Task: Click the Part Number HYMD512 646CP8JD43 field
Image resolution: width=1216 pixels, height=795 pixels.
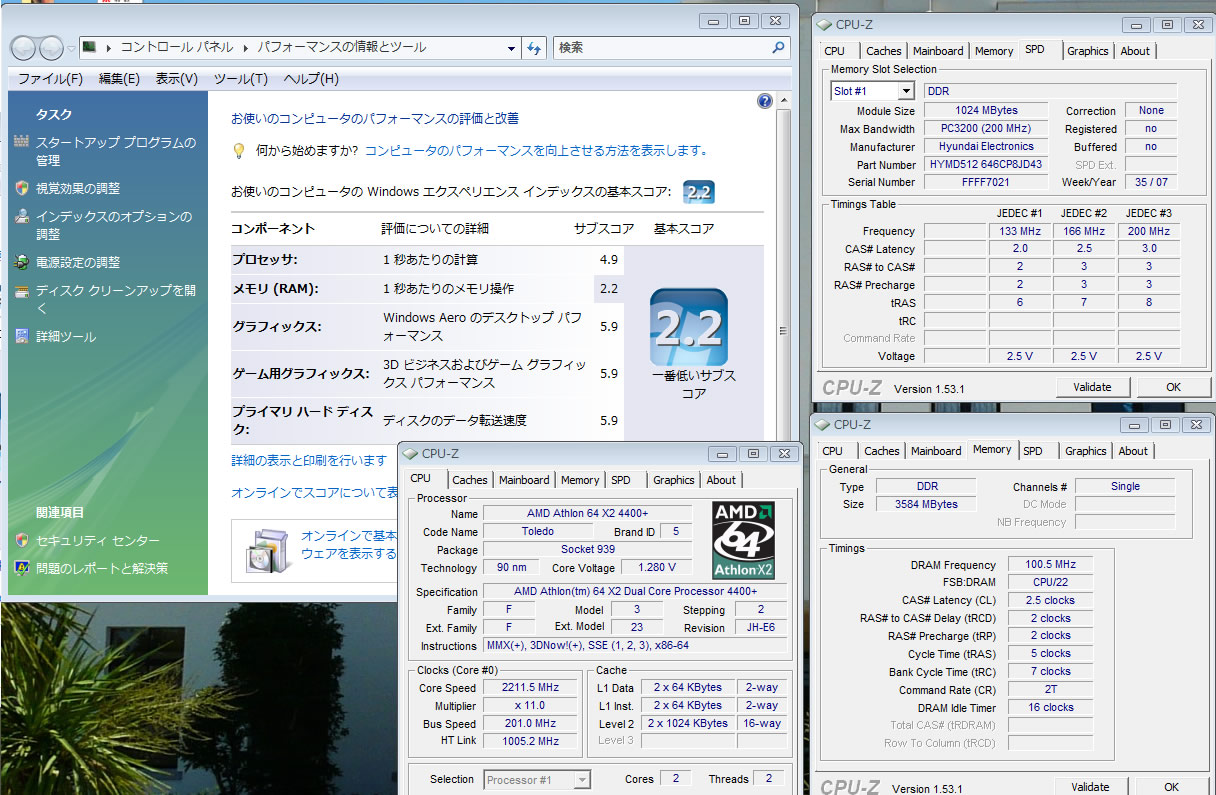Action: coord(986,165)
